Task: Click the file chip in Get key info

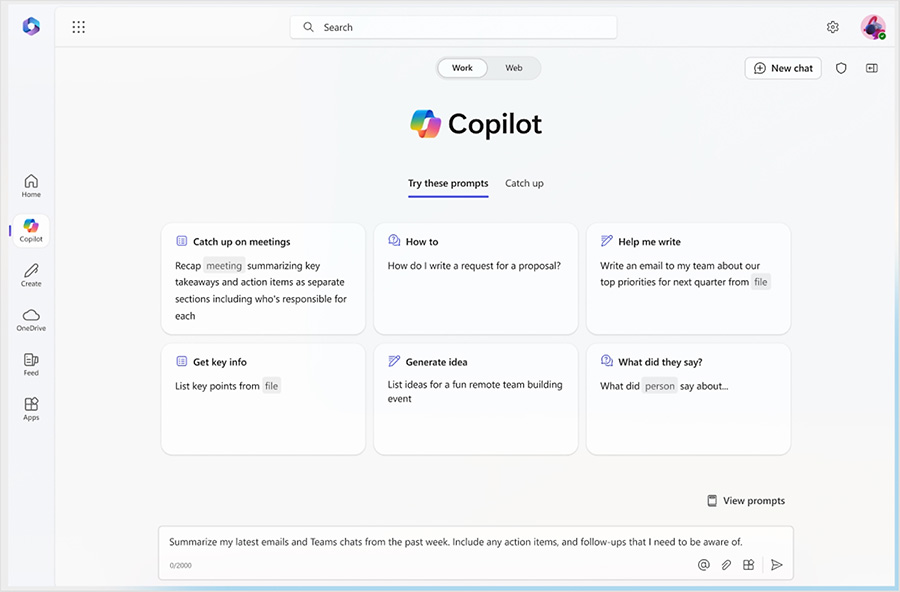Action: point(271,386)
